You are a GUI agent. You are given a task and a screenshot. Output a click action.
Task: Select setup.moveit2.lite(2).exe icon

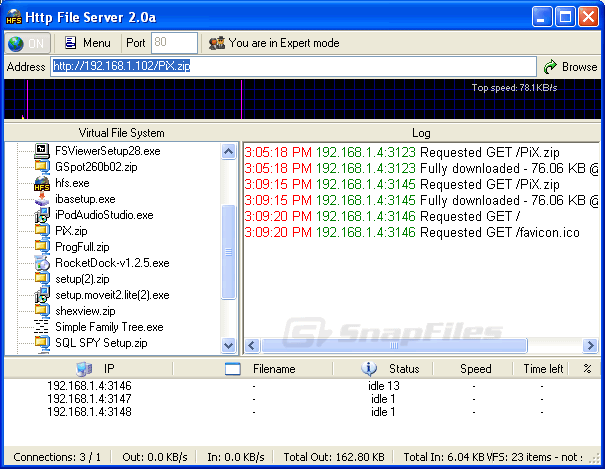pyautogui.click(x=42, y=295)
